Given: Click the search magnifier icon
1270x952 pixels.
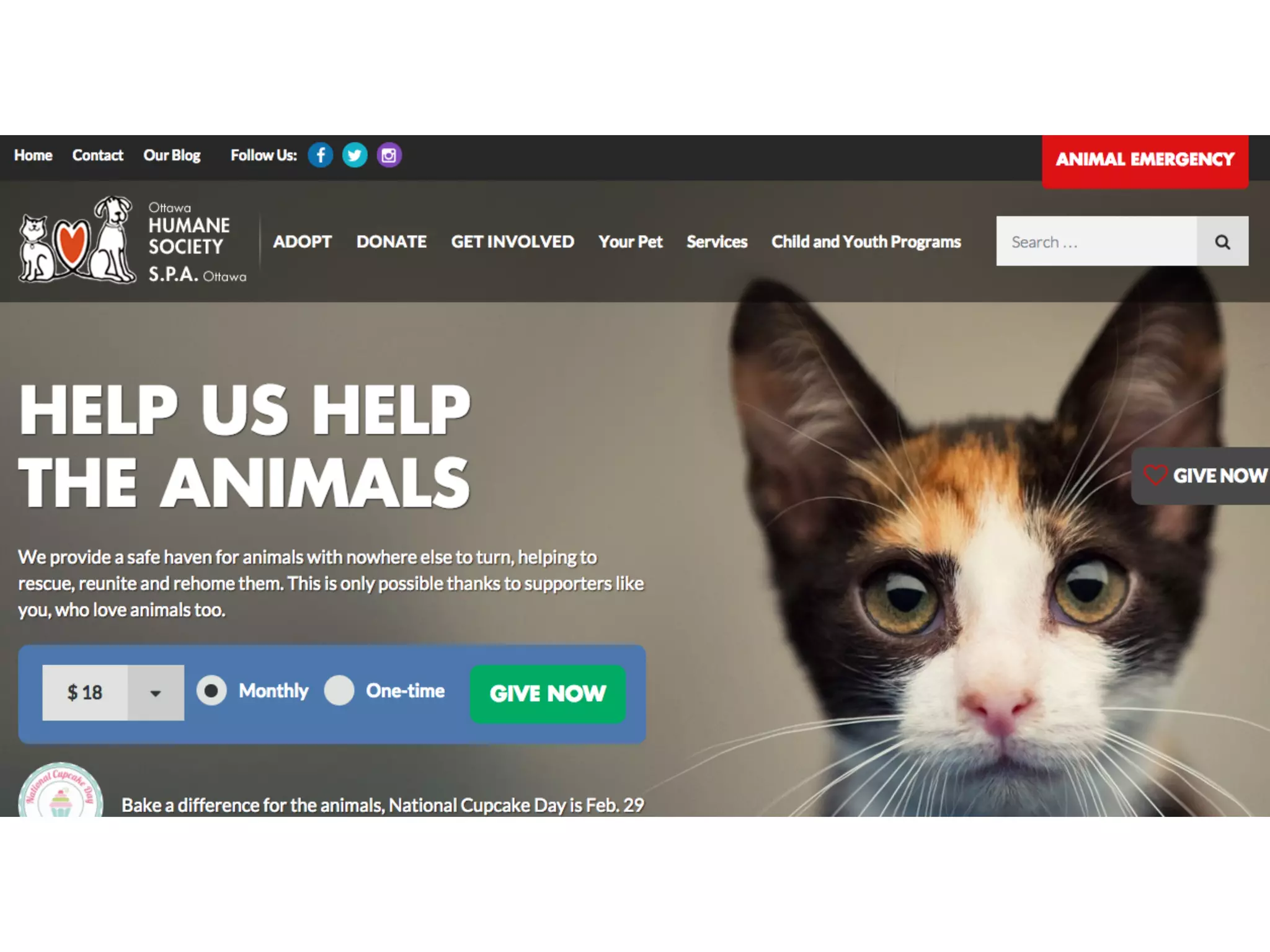Looking at the screenshot, I should pyautogui.click(x=1222, y=242).
